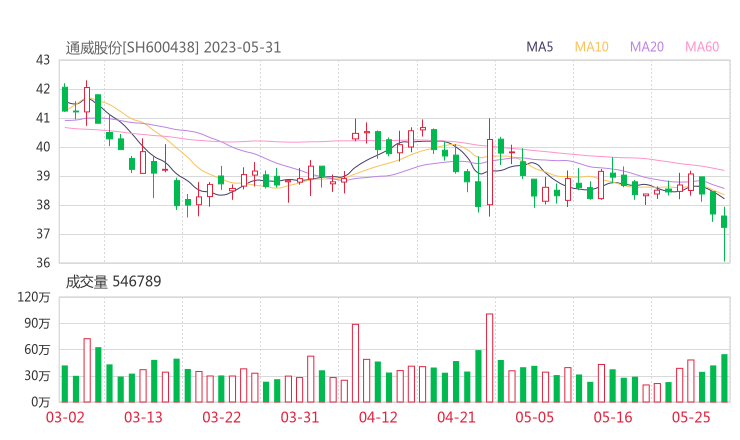The height and width of the screenshot is (440, 740).
Task: Click the 41 price axis label
Action: 42,118
